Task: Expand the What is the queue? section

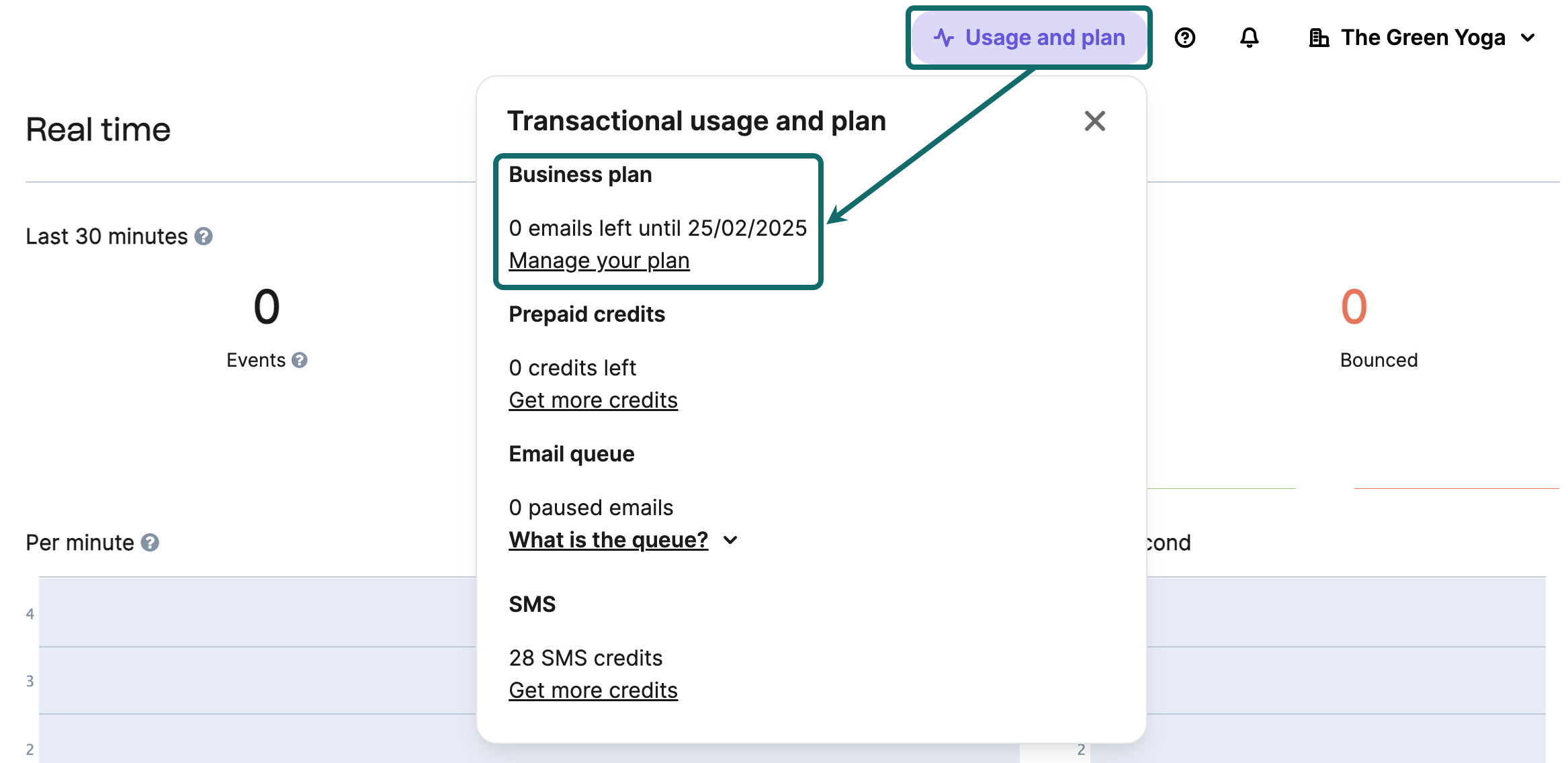Action: (x=608, y=540)
